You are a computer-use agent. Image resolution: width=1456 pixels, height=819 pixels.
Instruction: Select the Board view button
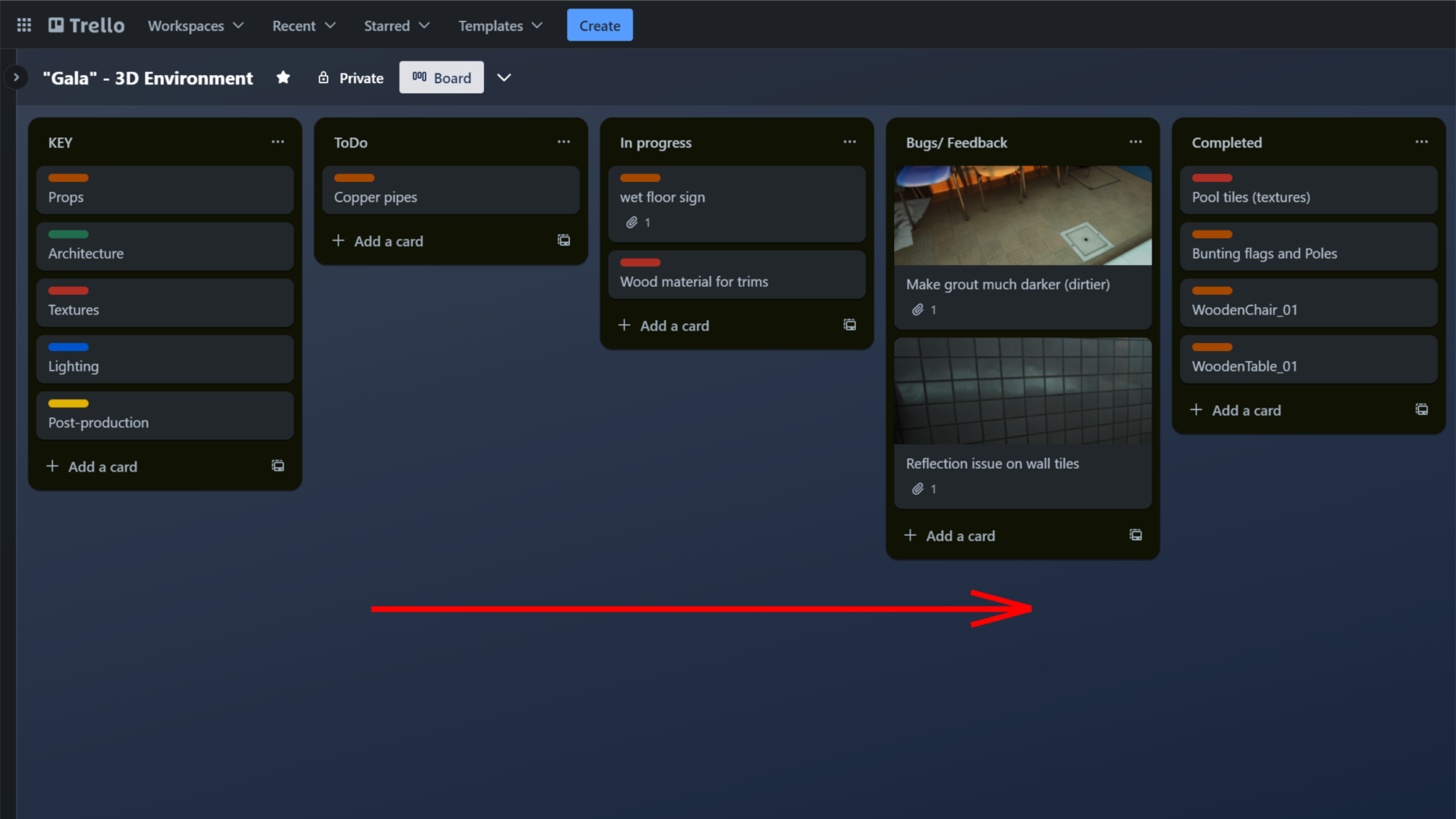pos(441,78)
